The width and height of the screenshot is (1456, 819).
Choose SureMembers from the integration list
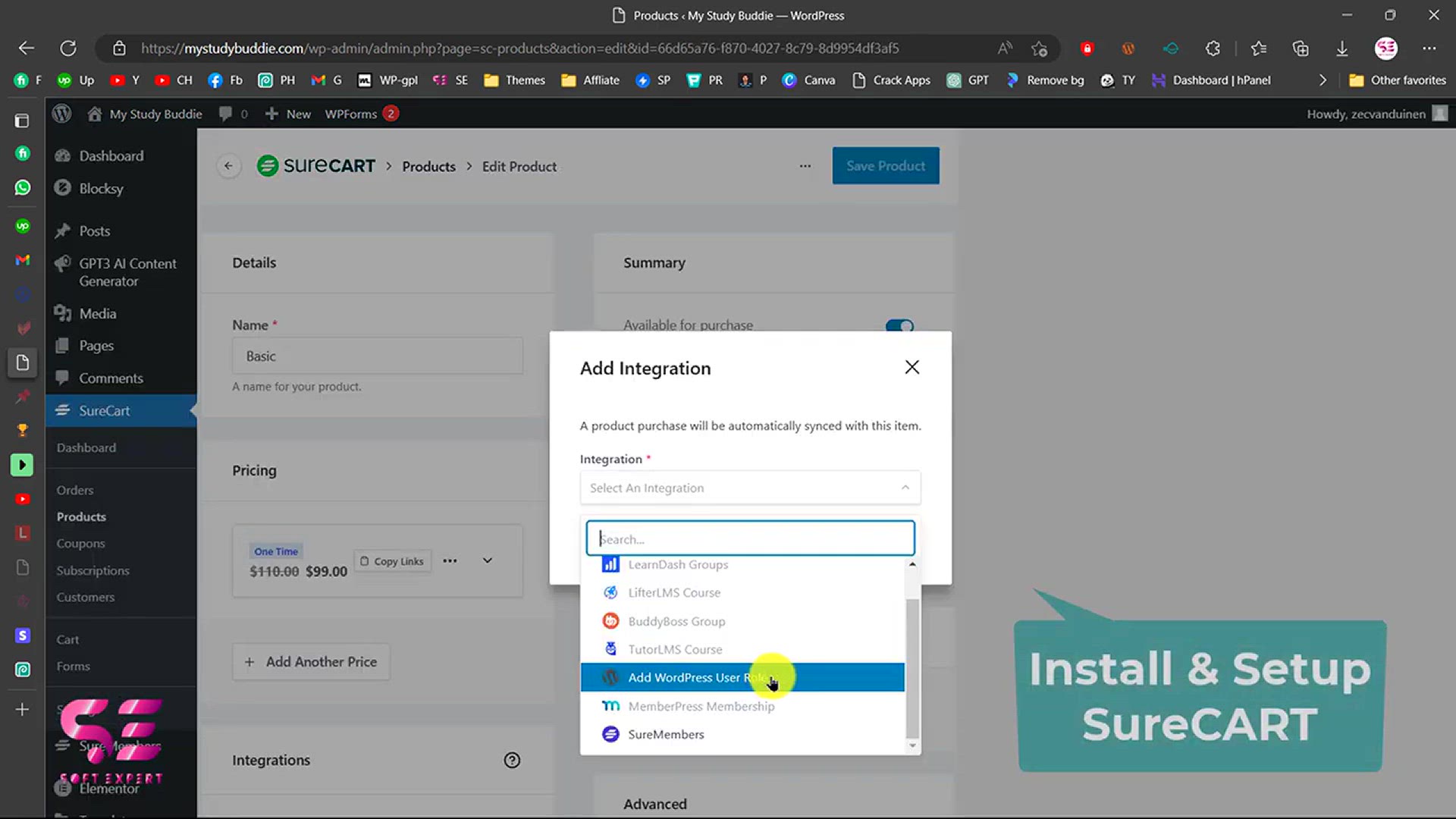click(x=742, y=734)
